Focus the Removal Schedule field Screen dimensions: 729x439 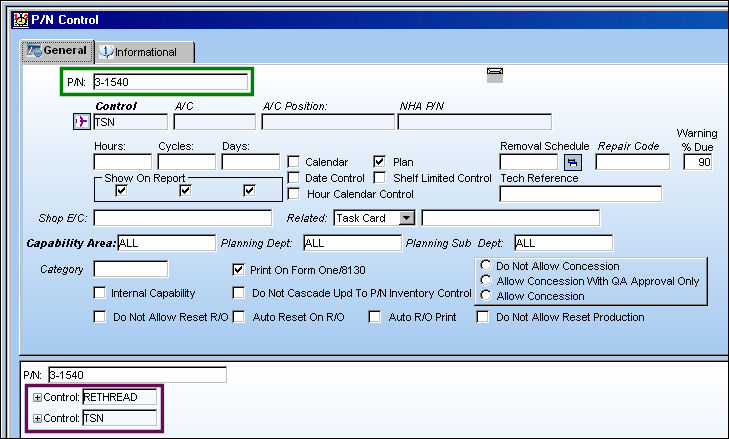[529, 162]
